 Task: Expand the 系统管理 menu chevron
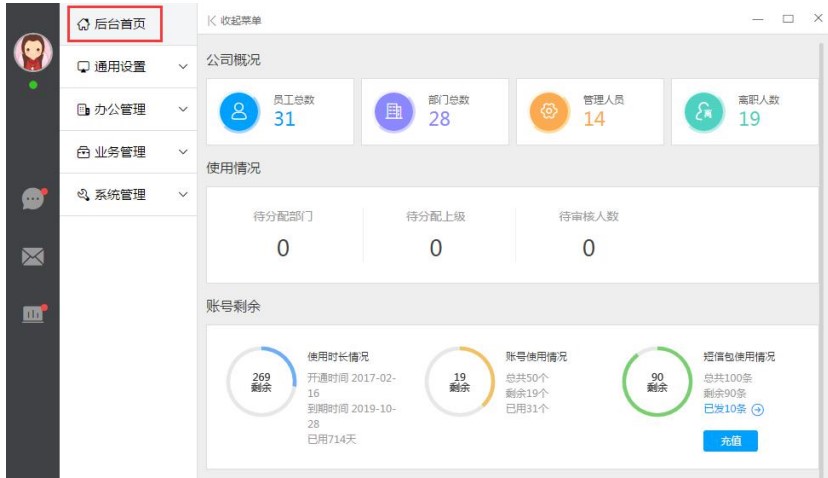click(x=182, y=195)
